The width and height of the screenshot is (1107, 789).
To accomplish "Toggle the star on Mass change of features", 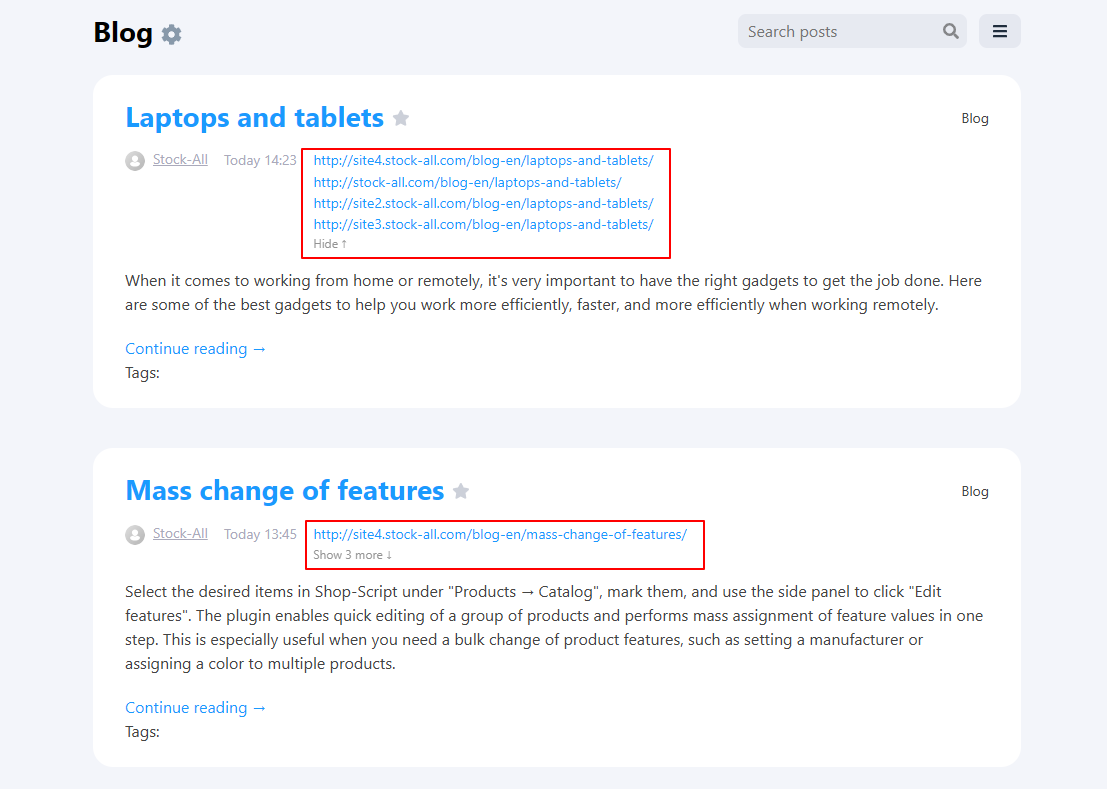I will click(461, 491).
